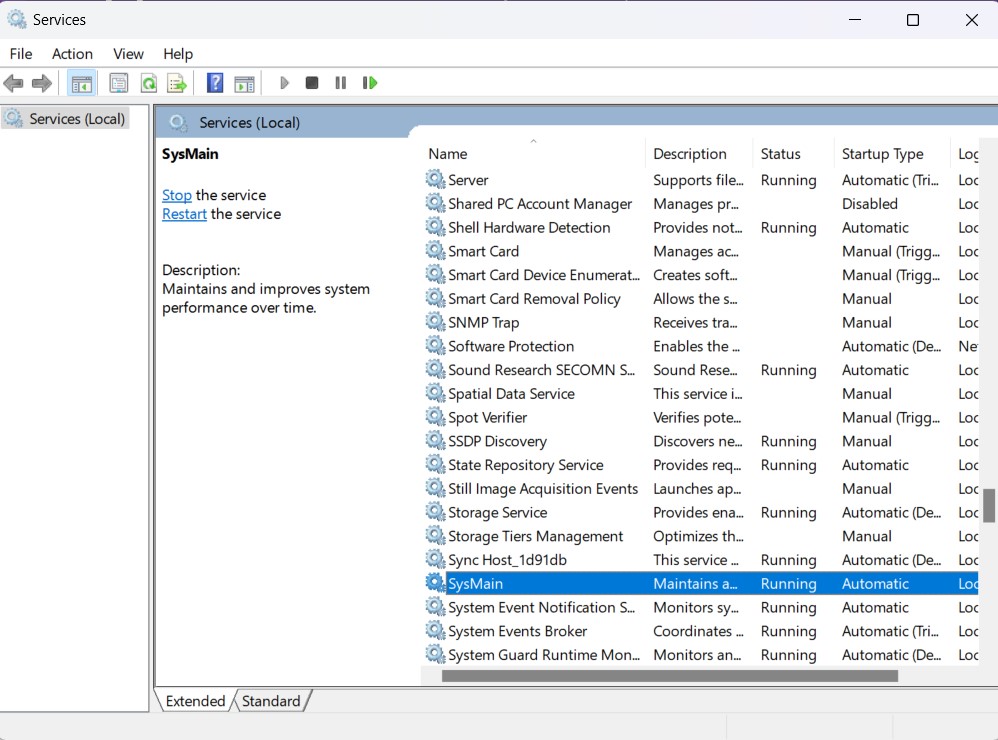Click the Restart the service link

(184, 214)
